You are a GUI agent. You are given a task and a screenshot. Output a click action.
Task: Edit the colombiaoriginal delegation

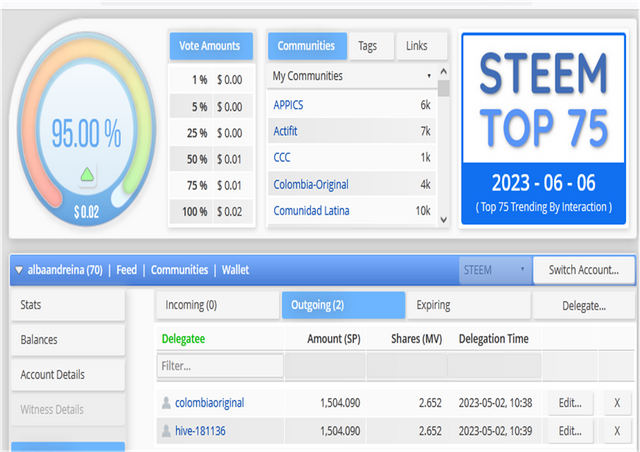tap(570, 403)
